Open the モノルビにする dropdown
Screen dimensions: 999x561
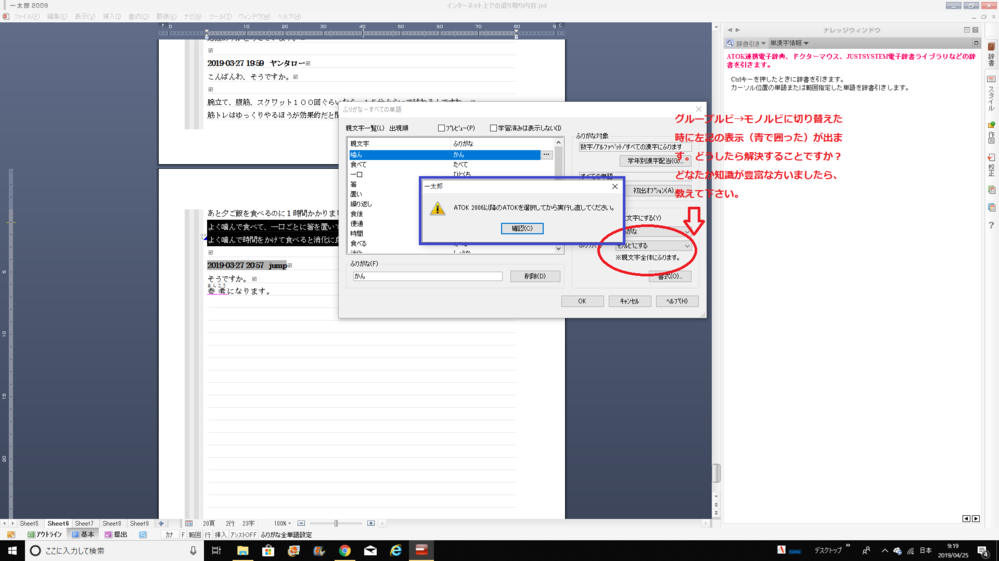pyautogui.click(x=653, y=246)
